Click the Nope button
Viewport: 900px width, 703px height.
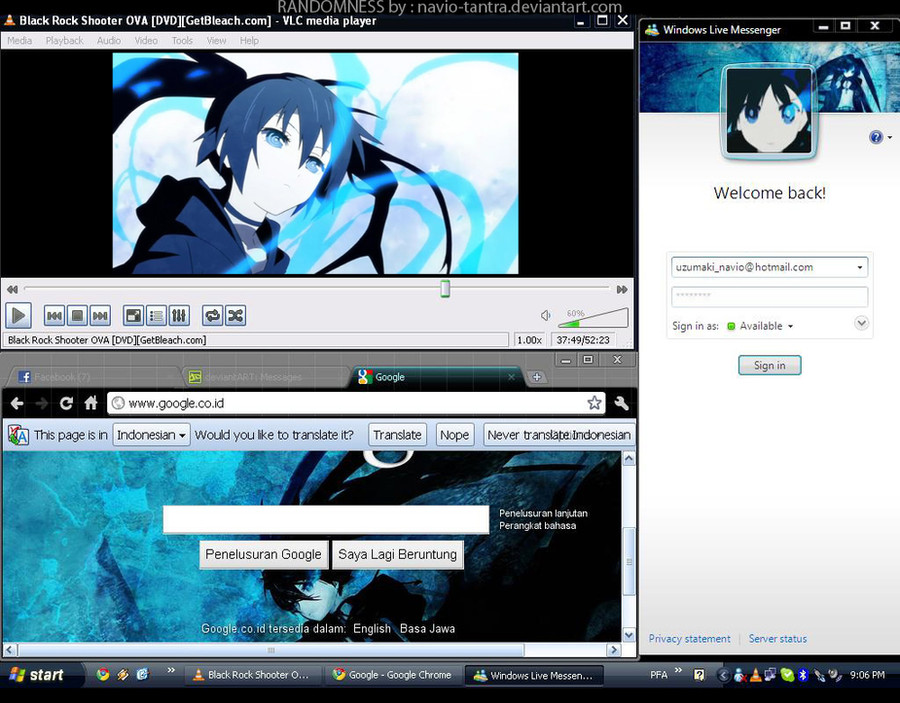pos(454,435)
